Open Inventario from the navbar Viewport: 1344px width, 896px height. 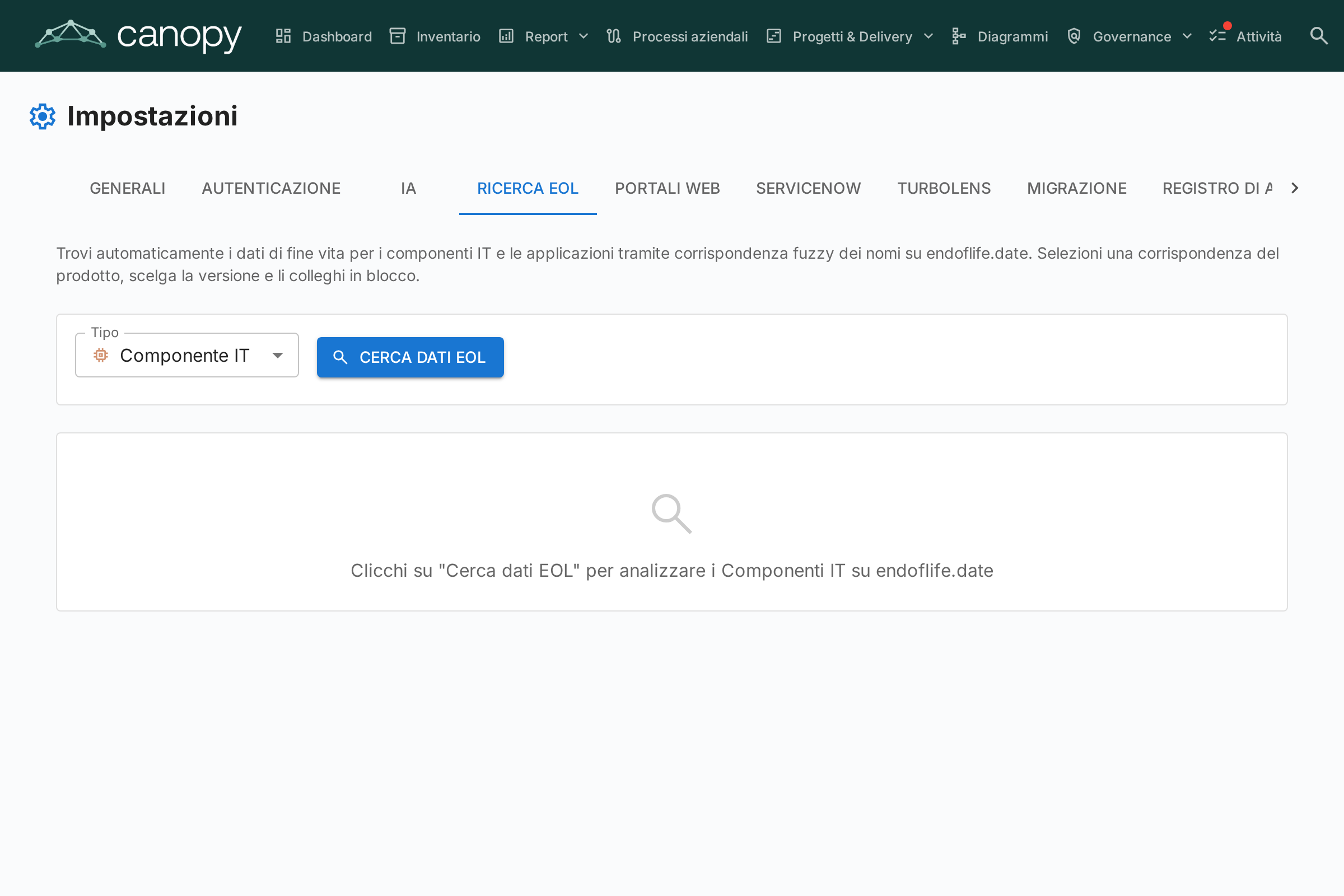click(x=449, y=36)
